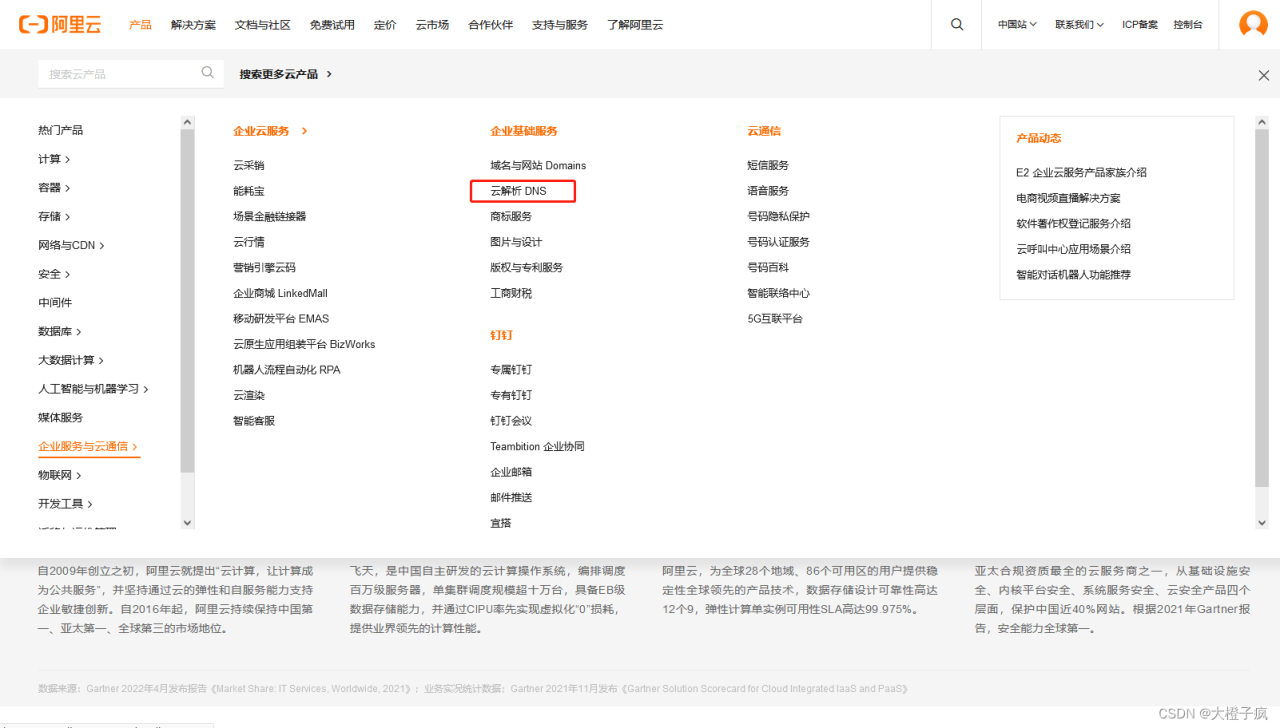Select the 产品 menu item
Viewport: 1280px width, 728px height.
coord(140,24)
